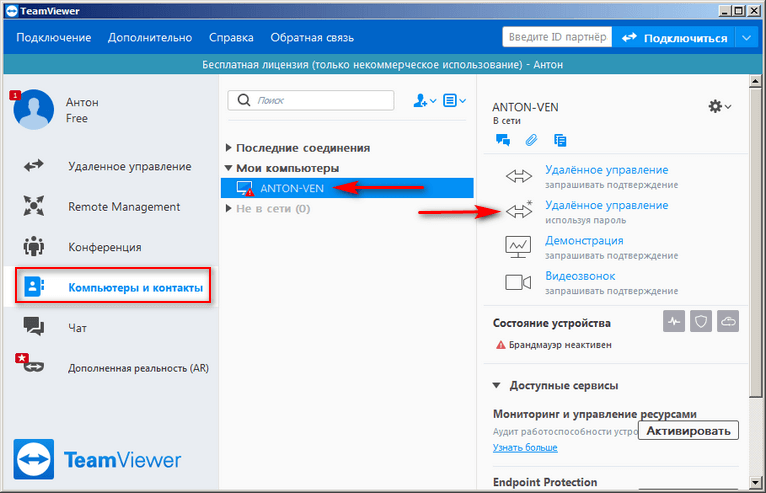Screen dimensions: 766x493
Task: Click the double-arrow icon for confirmation remote control
Action: pos(518,176)
